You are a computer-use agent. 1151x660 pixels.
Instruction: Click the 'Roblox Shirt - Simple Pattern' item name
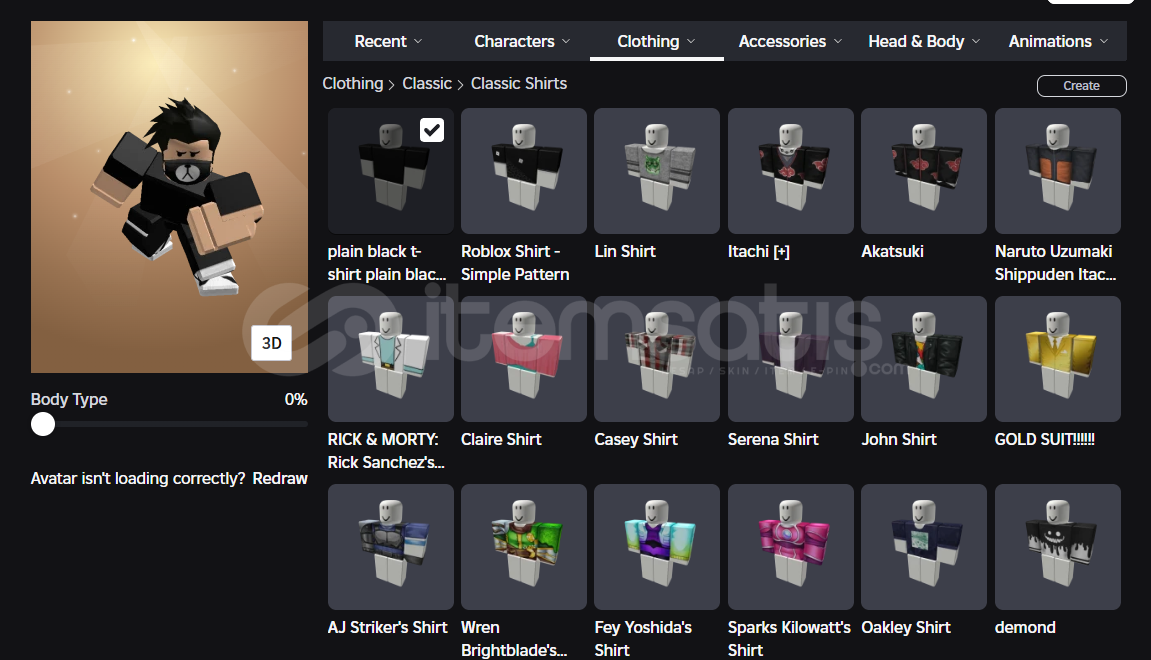coord(515,263)
